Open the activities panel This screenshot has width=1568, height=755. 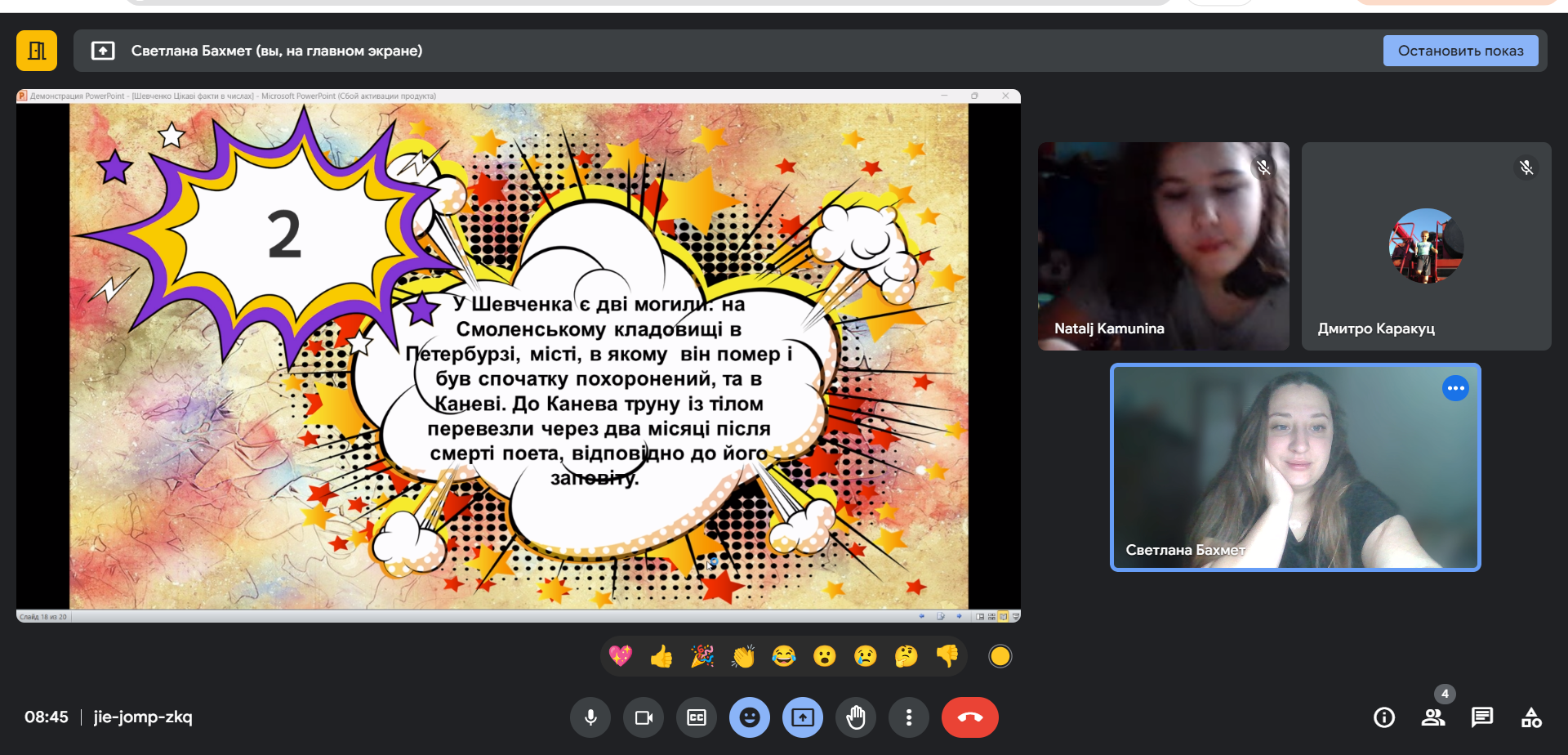tap(1531, 717)
